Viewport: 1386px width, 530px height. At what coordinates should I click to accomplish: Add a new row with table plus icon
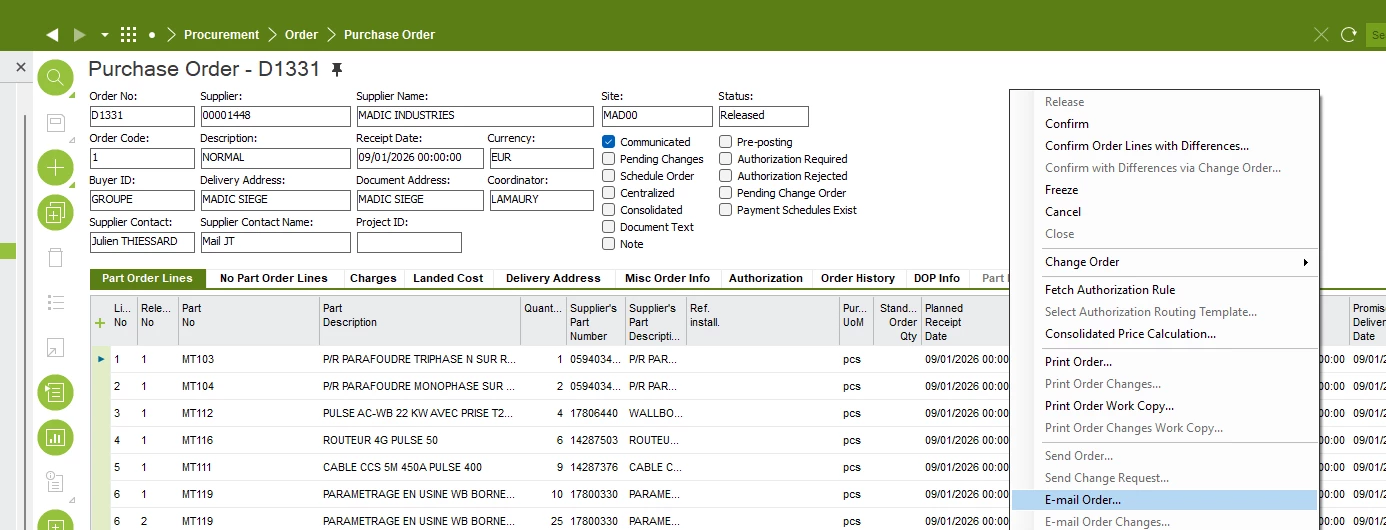99,323
